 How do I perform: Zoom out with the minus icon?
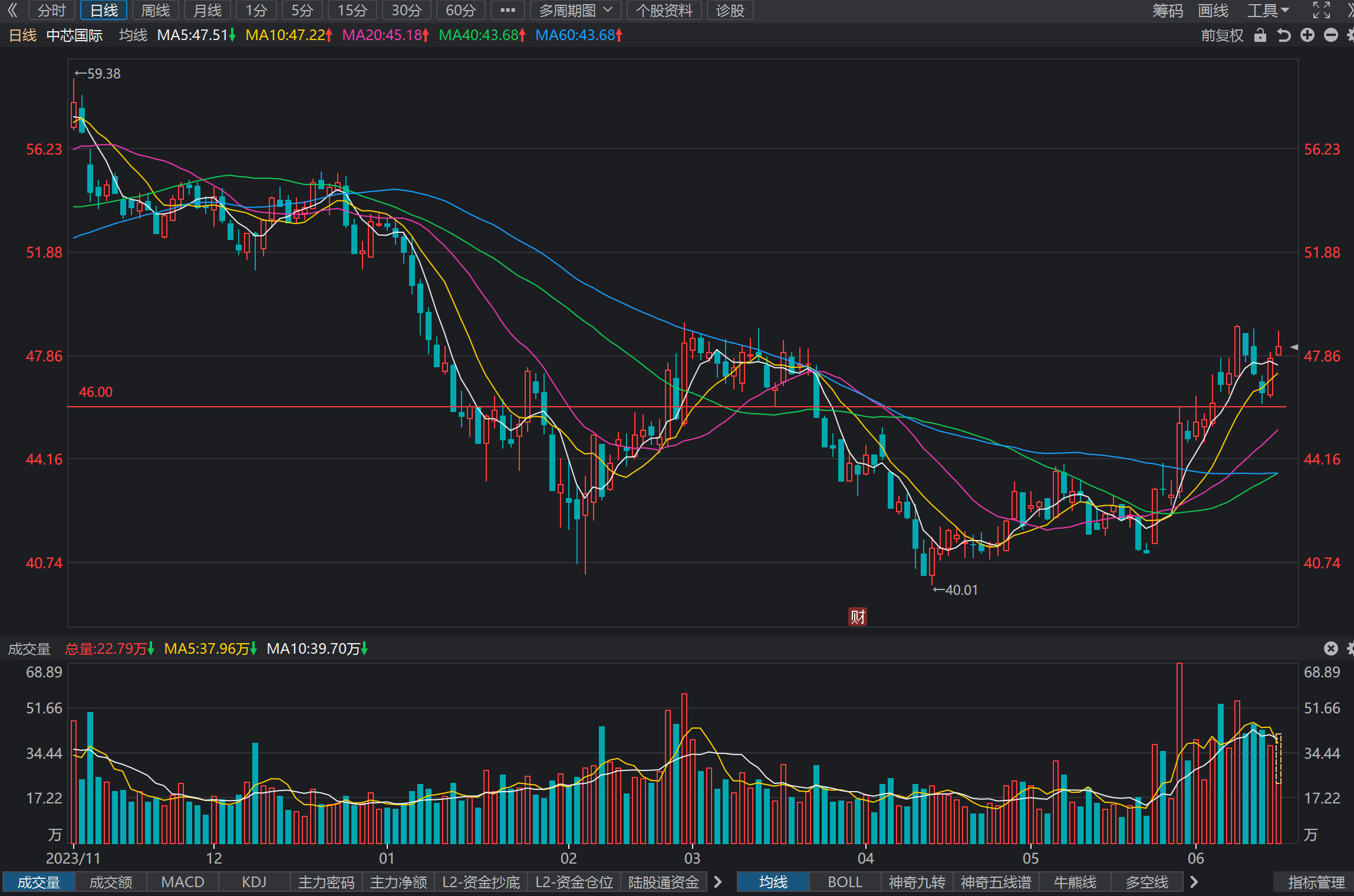[x=1331, y=35]
